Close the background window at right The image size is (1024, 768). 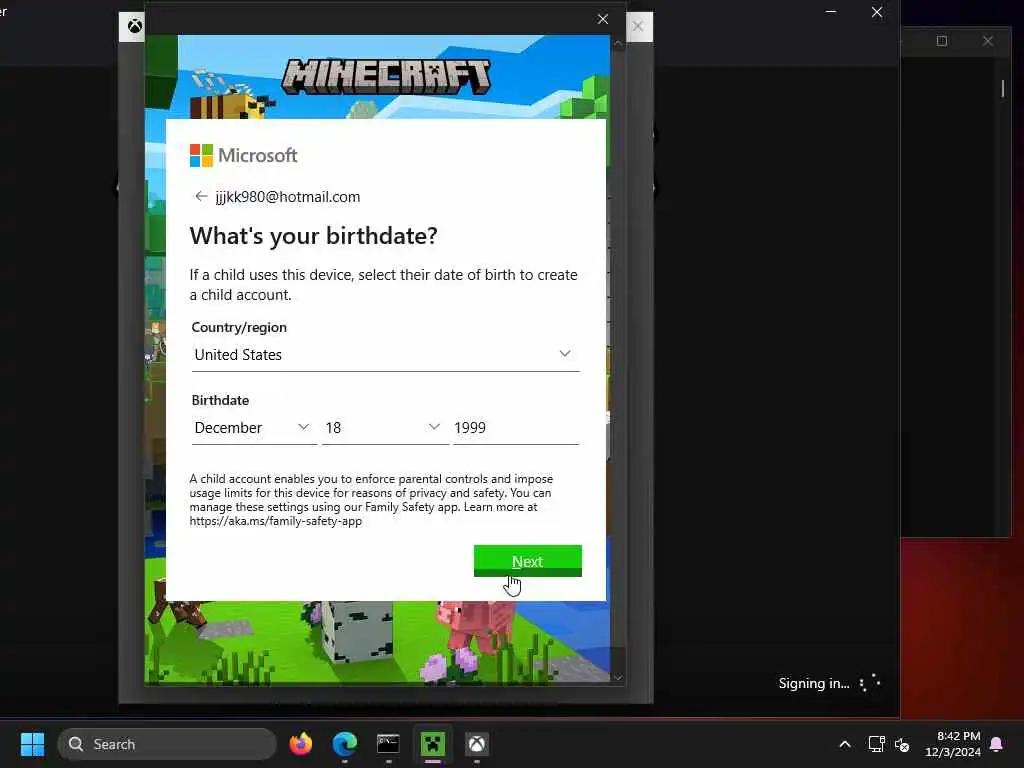tap(988, 41)
